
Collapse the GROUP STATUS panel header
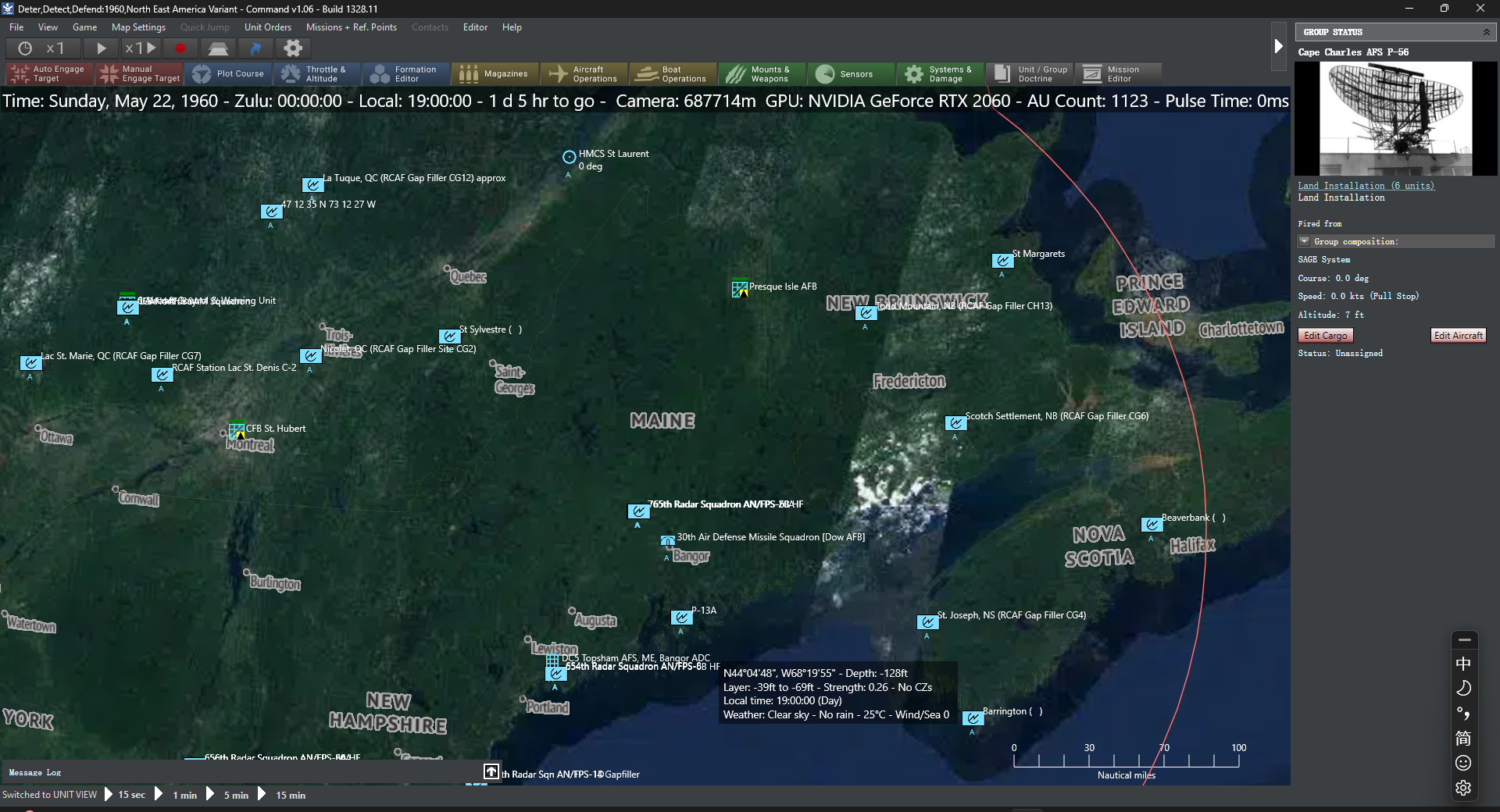coord(1486,32)
